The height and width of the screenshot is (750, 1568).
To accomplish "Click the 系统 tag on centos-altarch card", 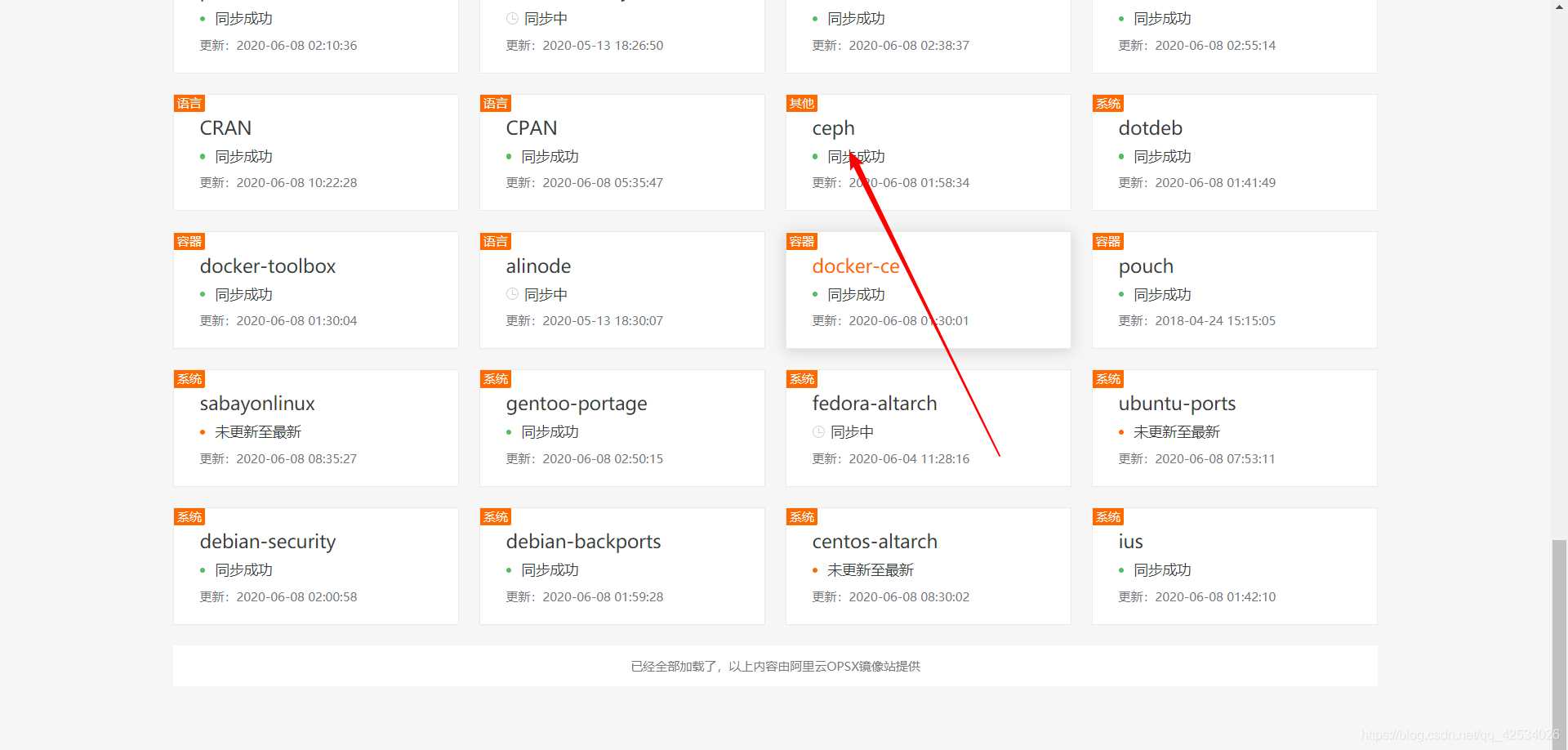I will pos(802,517).
